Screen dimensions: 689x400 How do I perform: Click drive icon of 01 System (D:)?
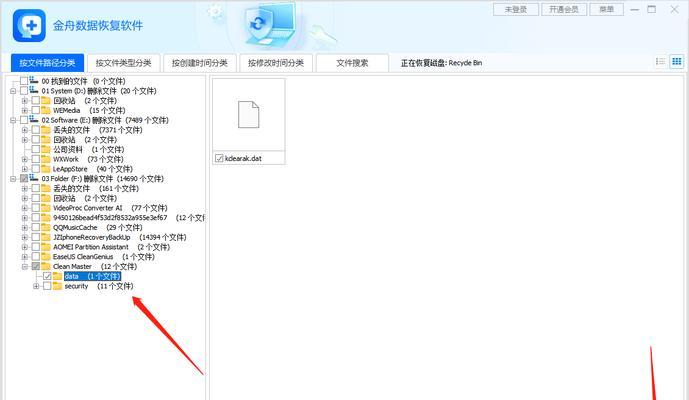34,91
